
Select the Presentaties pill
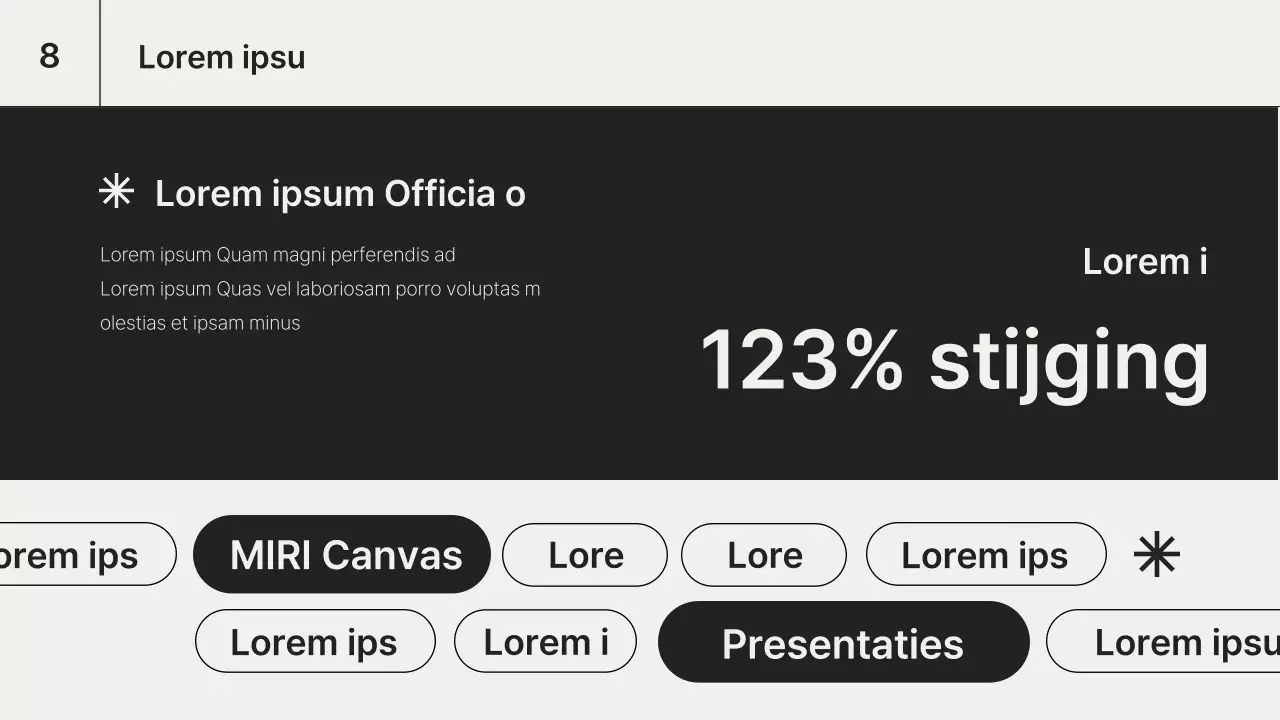pyautogui.click(x=843, y=643)
